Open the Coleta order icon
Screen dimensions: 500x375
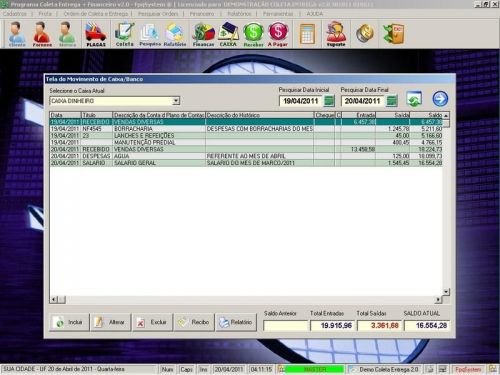(124, 34)
